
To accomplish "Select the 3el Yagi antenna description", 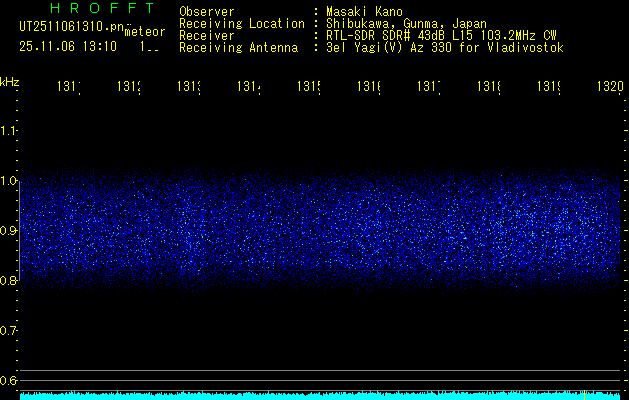I will [x=444, y=47].
